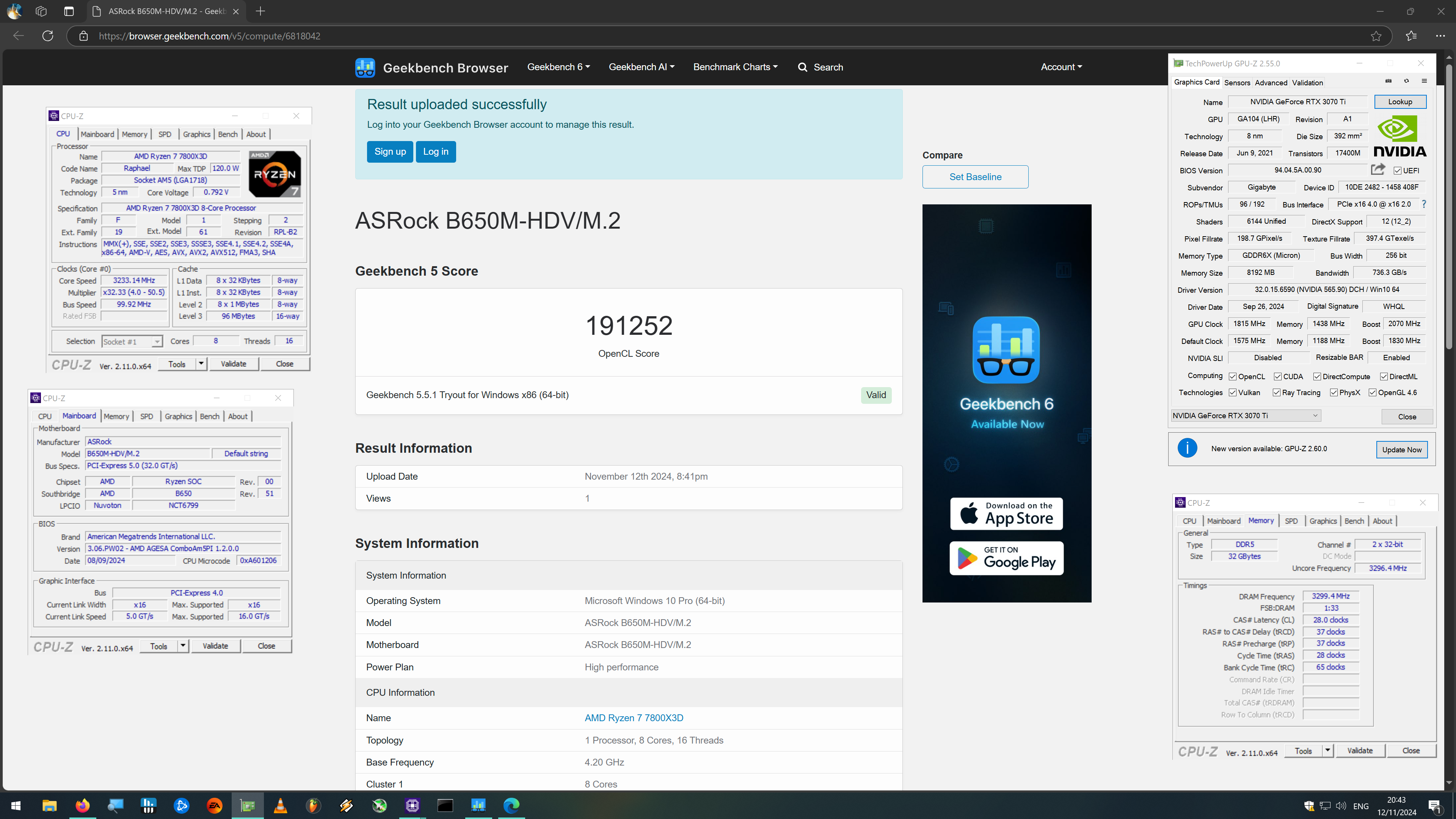Expand the Geekbench 6 menu
Image resolution: width=1456 pixels, height=819 pixels.
pyautogui.click(x=559, y=67)
